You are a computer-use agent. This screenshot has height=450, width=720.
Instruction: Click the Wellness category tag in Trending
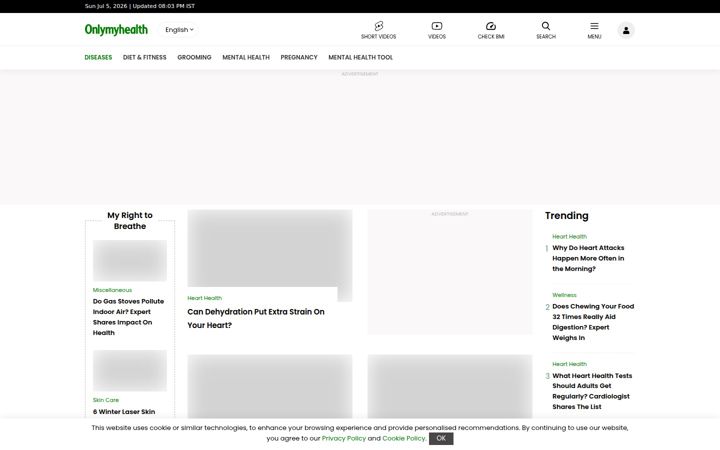point(564,295)
